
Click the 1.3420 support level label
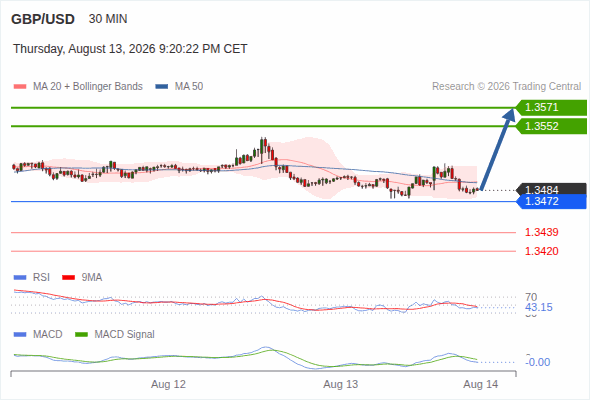click(541, 251)
